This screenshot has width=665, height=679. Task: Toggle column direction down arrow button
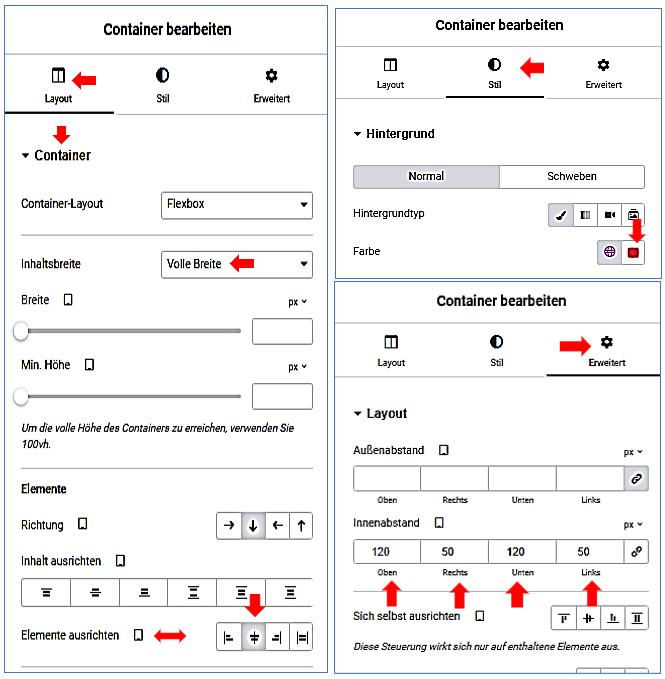(x=253, y=526)
